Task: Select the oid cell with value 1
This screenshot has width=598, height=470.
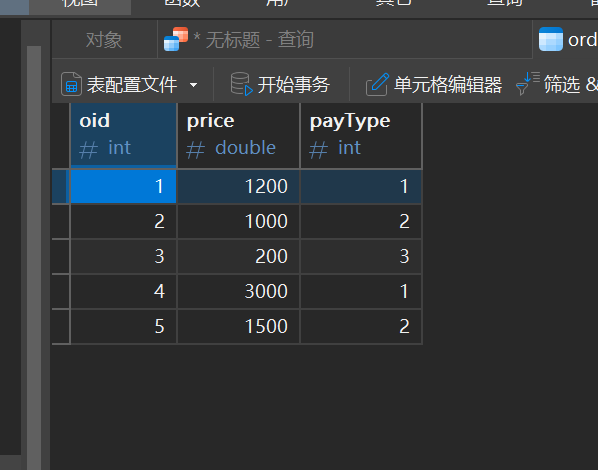Action: [124, 186]
